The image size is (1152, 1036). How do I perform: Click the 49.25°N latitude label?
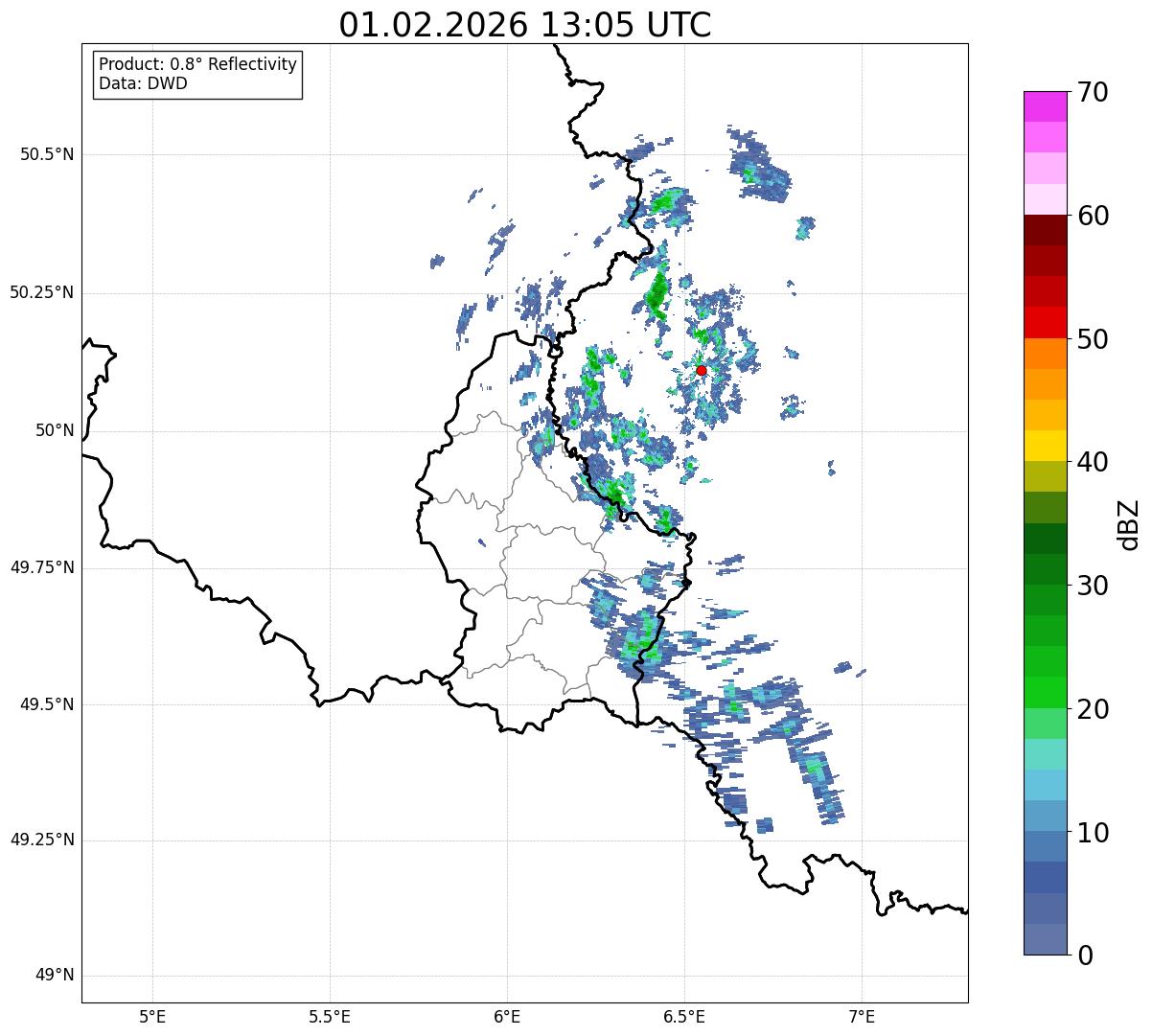tap(42, 840)
